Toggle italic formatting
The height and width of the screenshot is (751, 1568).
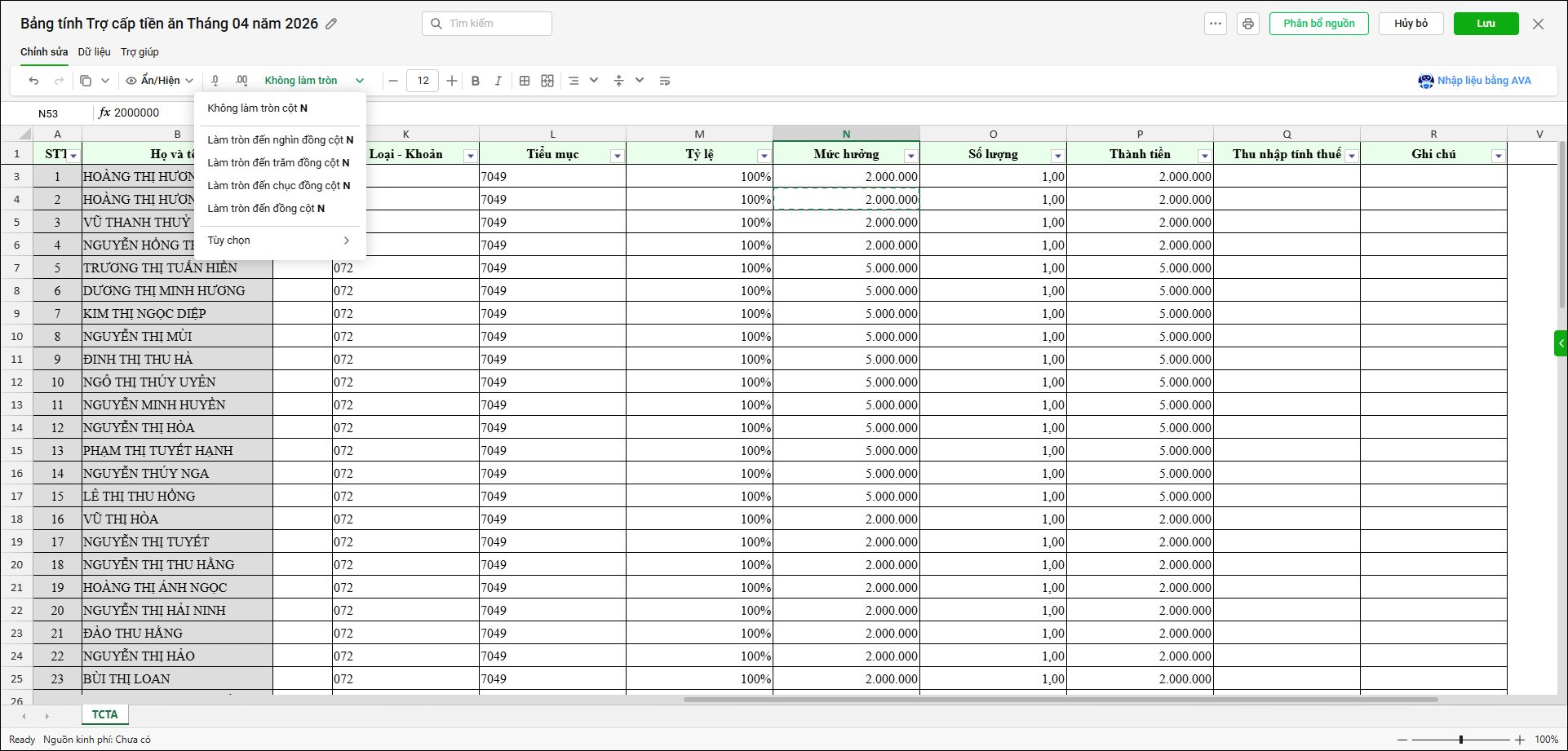click(x=498, y=81)
